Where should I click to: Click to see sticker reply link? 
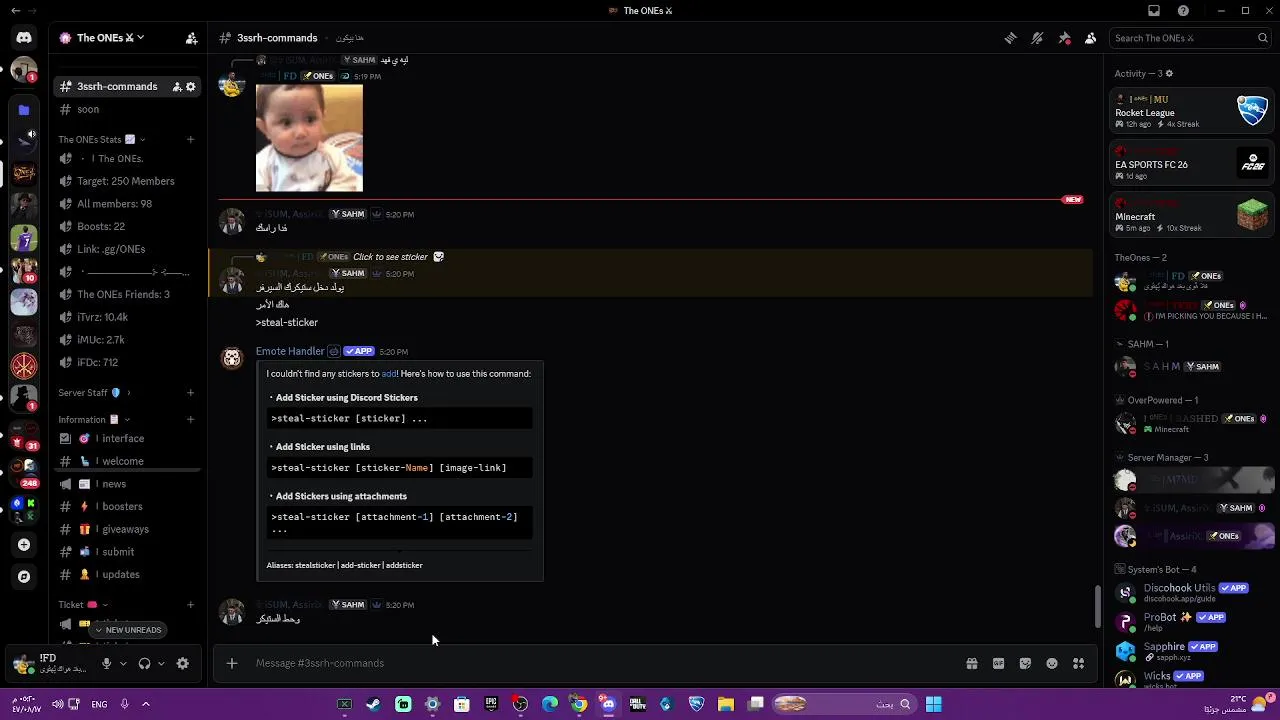click(x=390, y=257)
